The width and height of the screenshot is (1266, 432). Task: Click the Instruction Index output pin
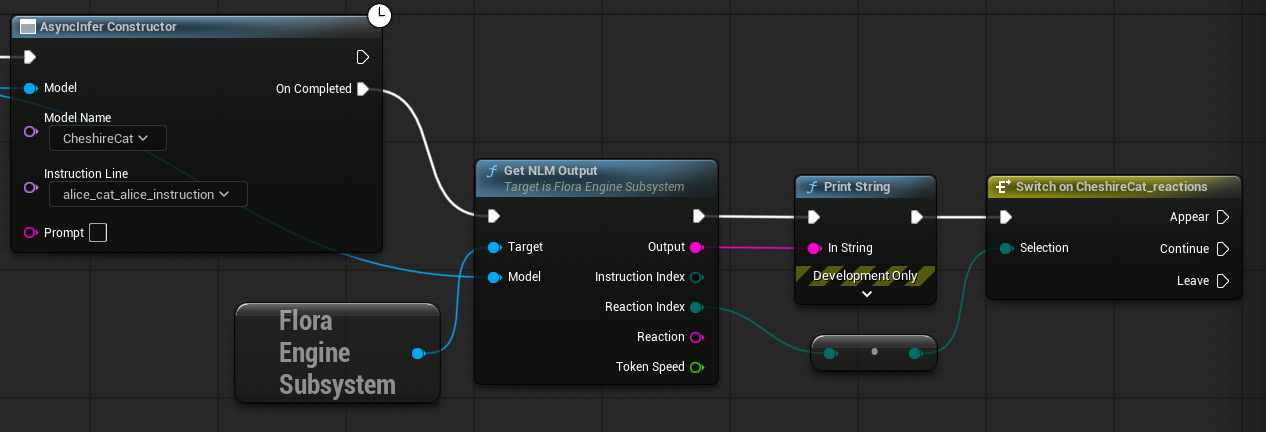click(696, 277)
